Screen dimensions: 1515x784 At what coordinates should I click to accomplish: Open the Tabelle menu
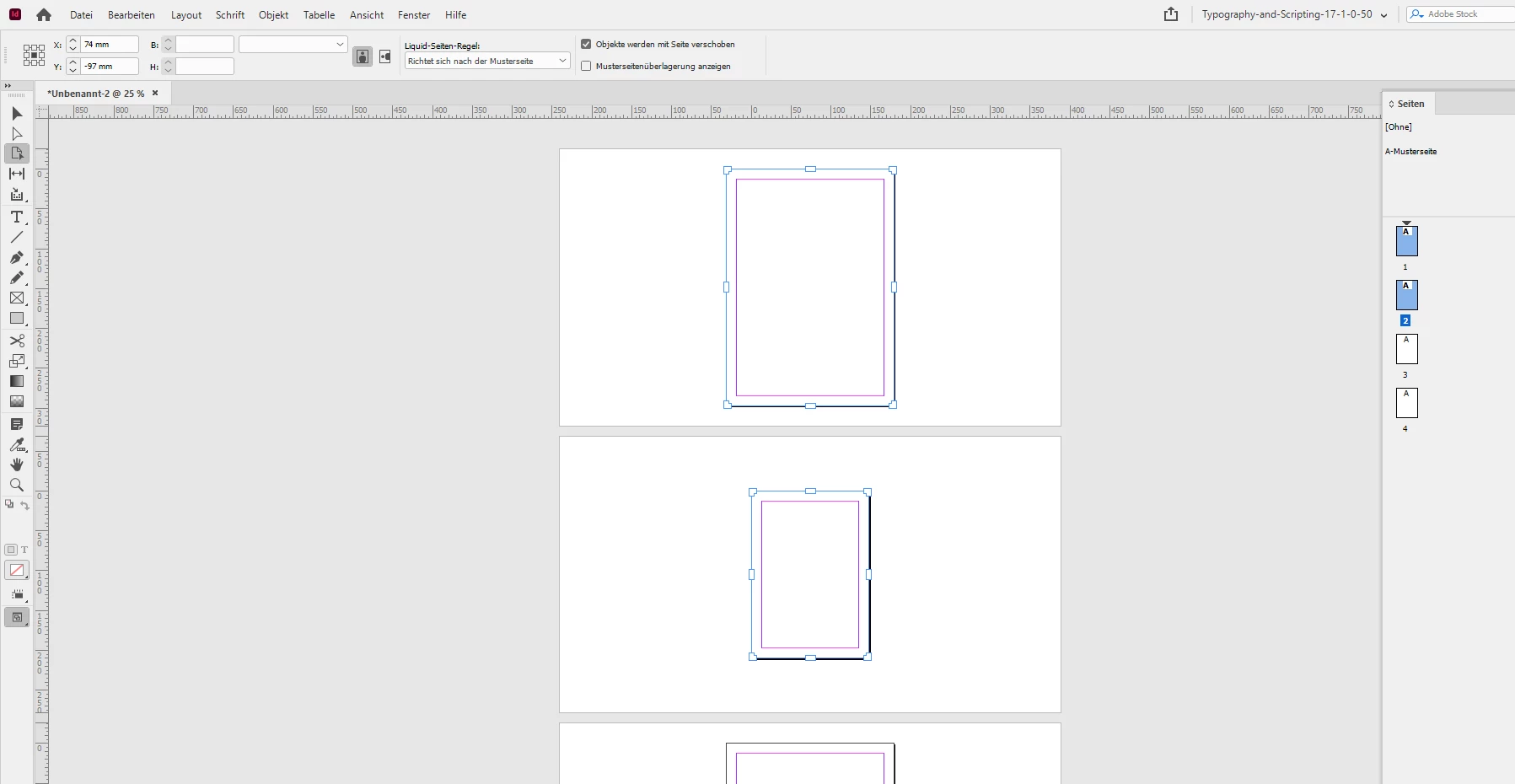320,14
